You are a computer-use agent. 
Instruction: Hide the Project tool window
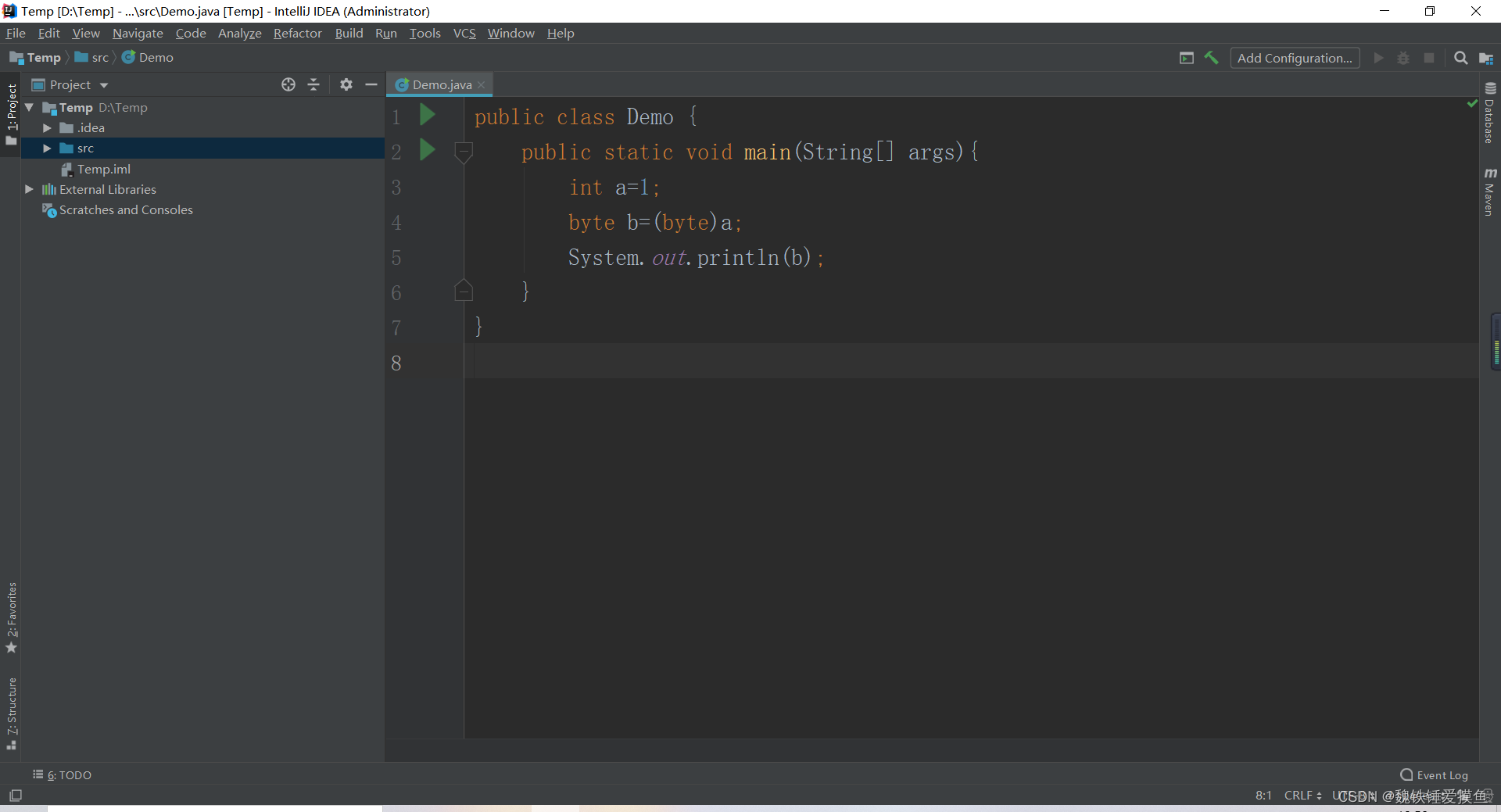point(371,84)
